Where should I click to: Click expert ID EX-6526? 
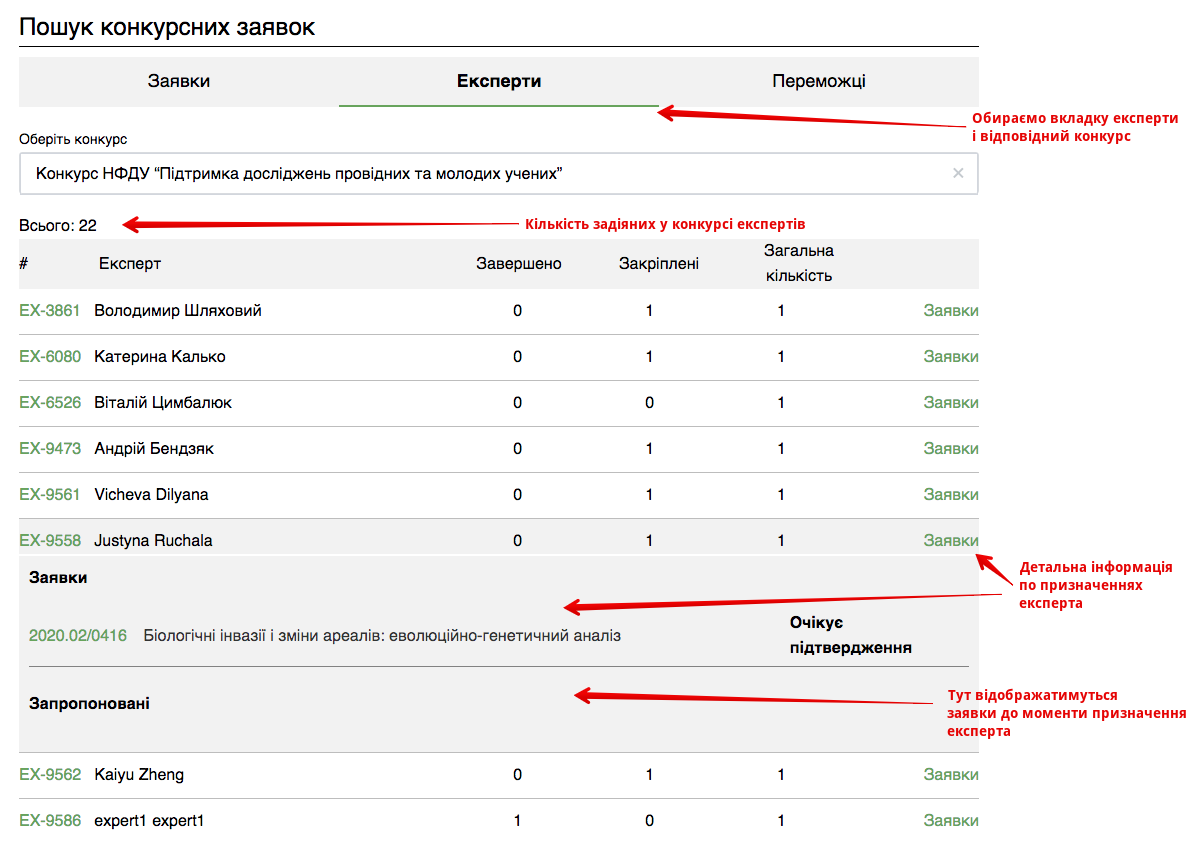[49, 403]
